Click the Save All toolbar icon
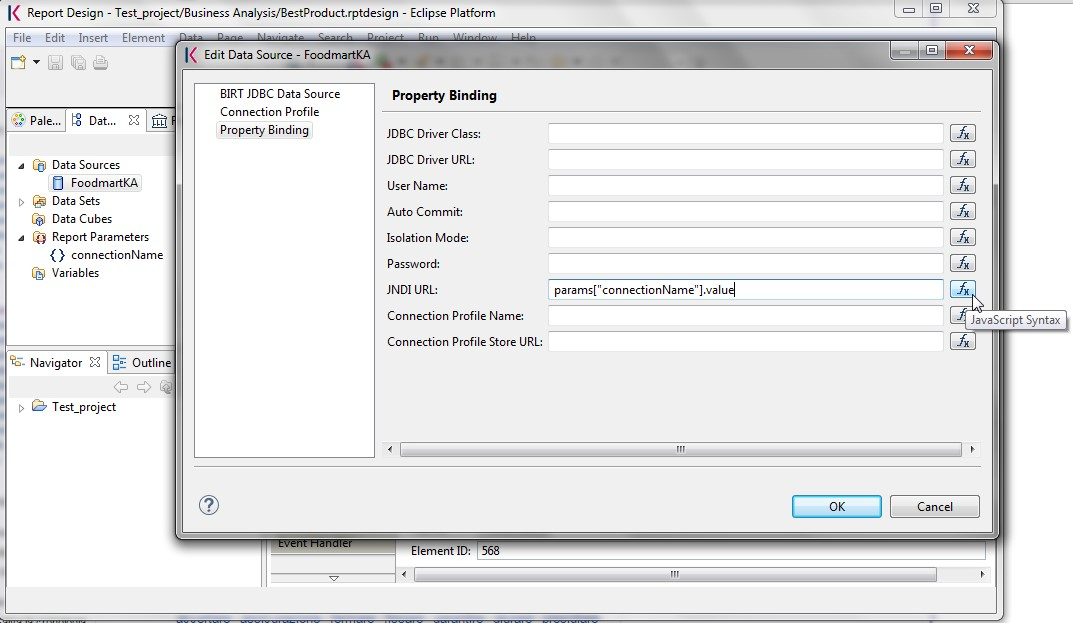 [x=78, y=63]
